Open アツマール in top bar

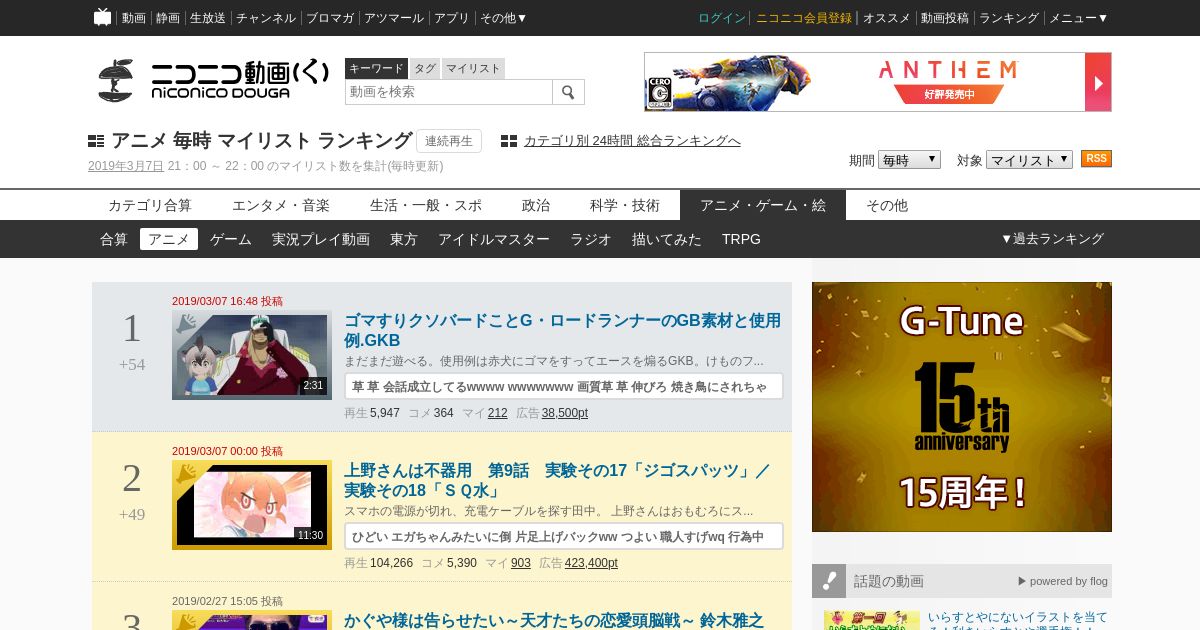point(394,18)
